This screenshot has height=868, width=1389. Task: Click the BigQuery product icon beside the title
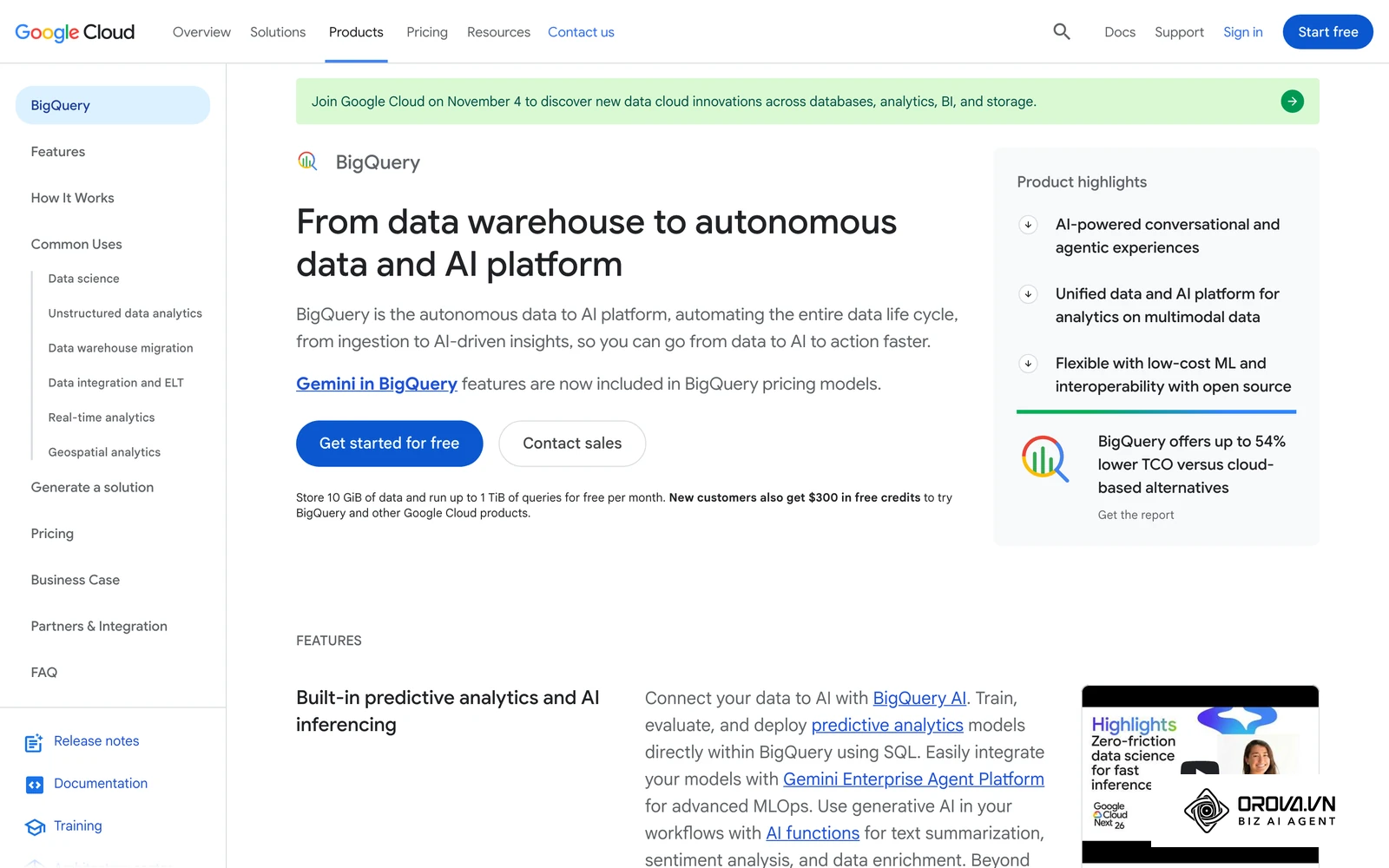[x=307, y=161]
